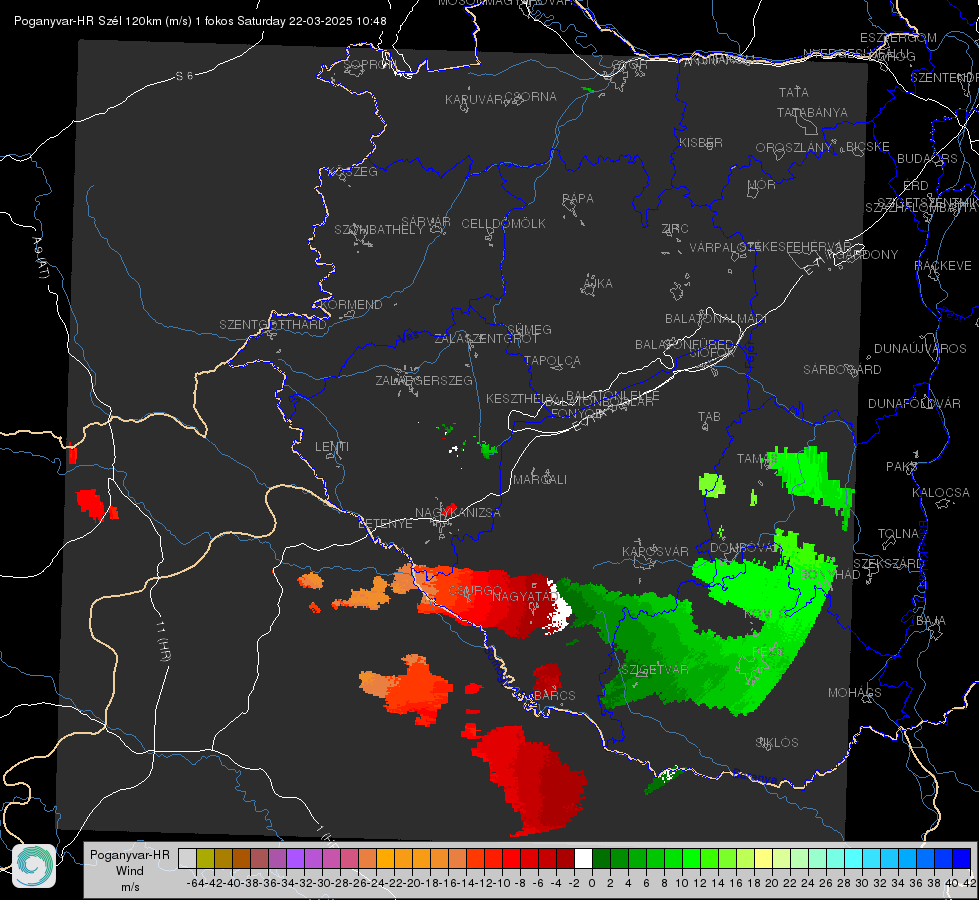Click the ZALAEGERSZEG city label
979x900 pixels.
coord(424,380)
